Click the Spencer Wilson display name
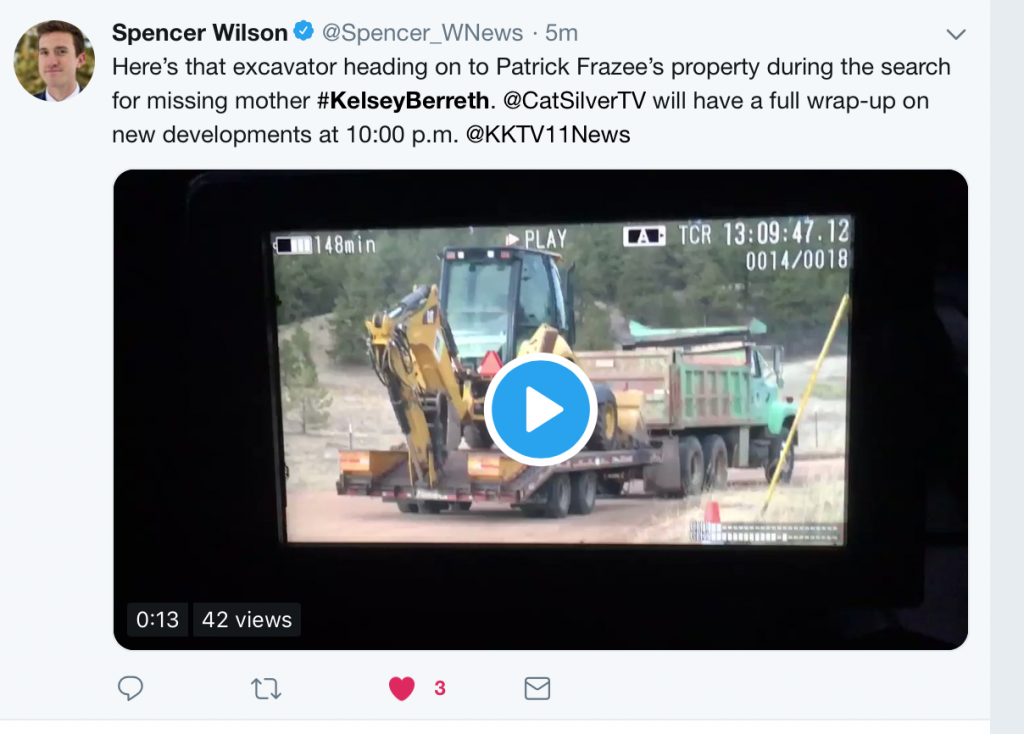 click(200, 33)
